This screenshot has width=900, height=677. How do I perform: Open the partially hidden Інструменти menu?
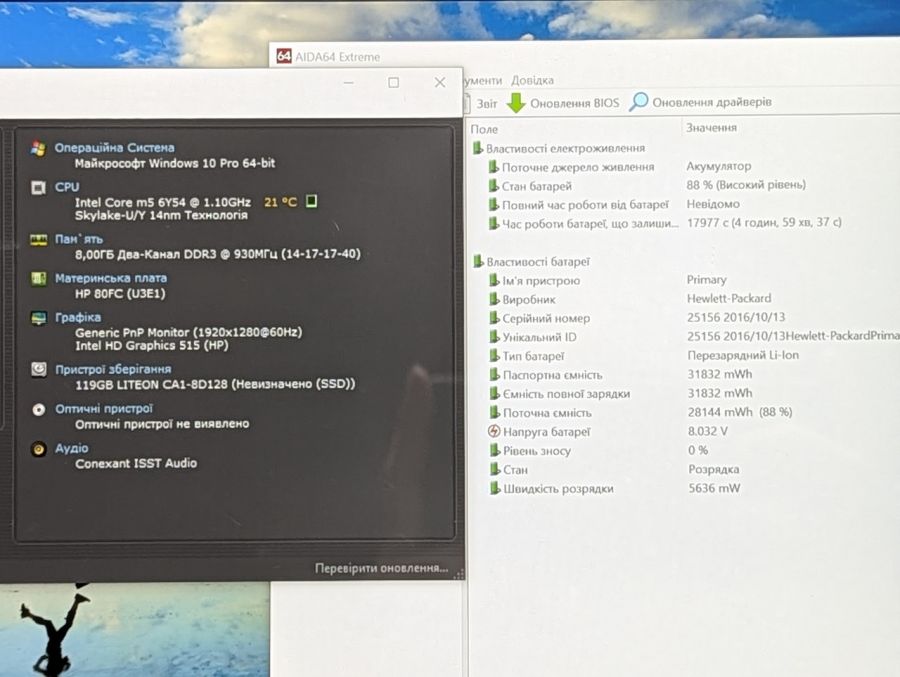(483, 81)
